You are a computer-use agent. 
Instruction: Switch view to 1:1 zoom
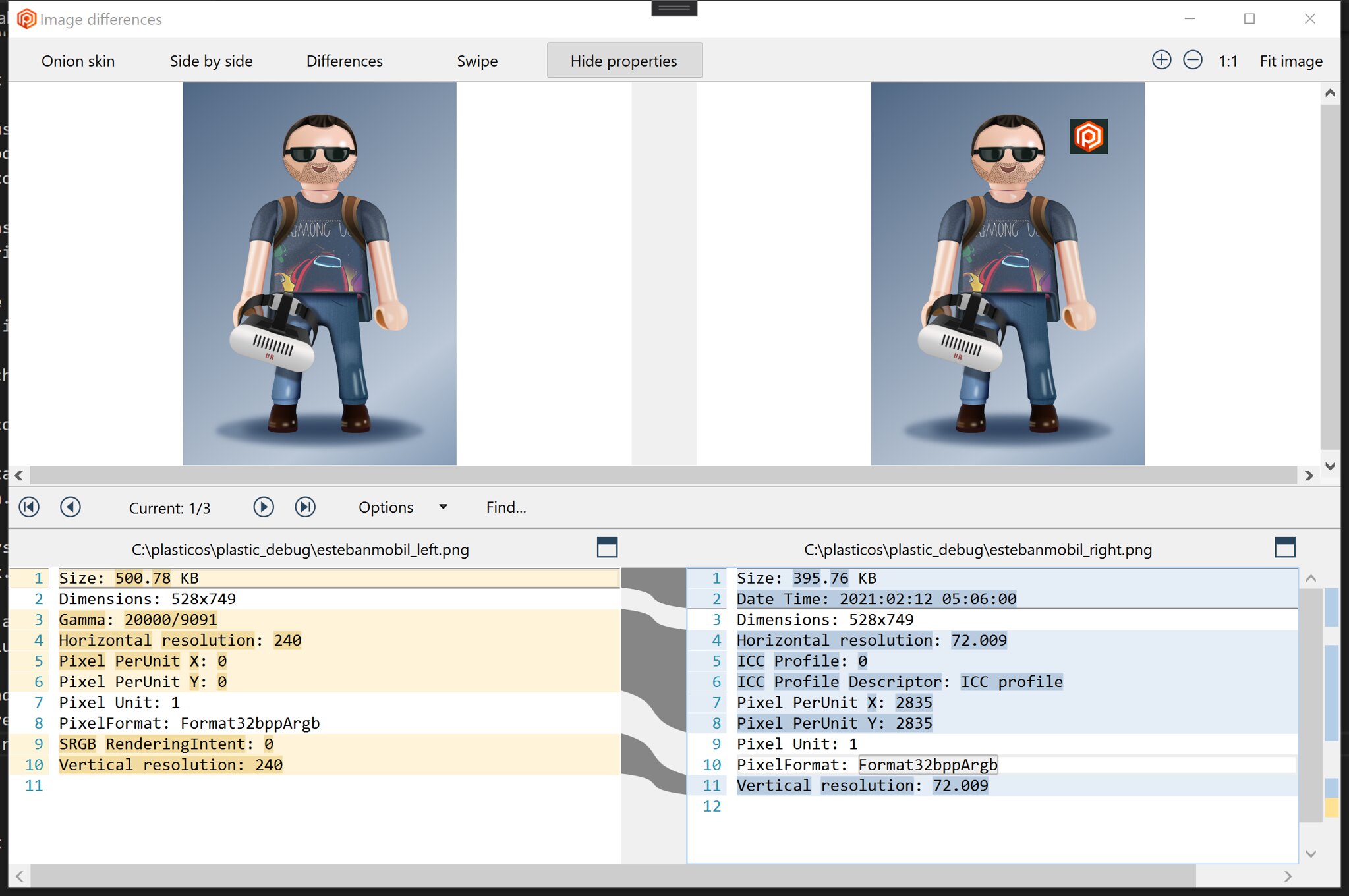[x=1228, y=61]
